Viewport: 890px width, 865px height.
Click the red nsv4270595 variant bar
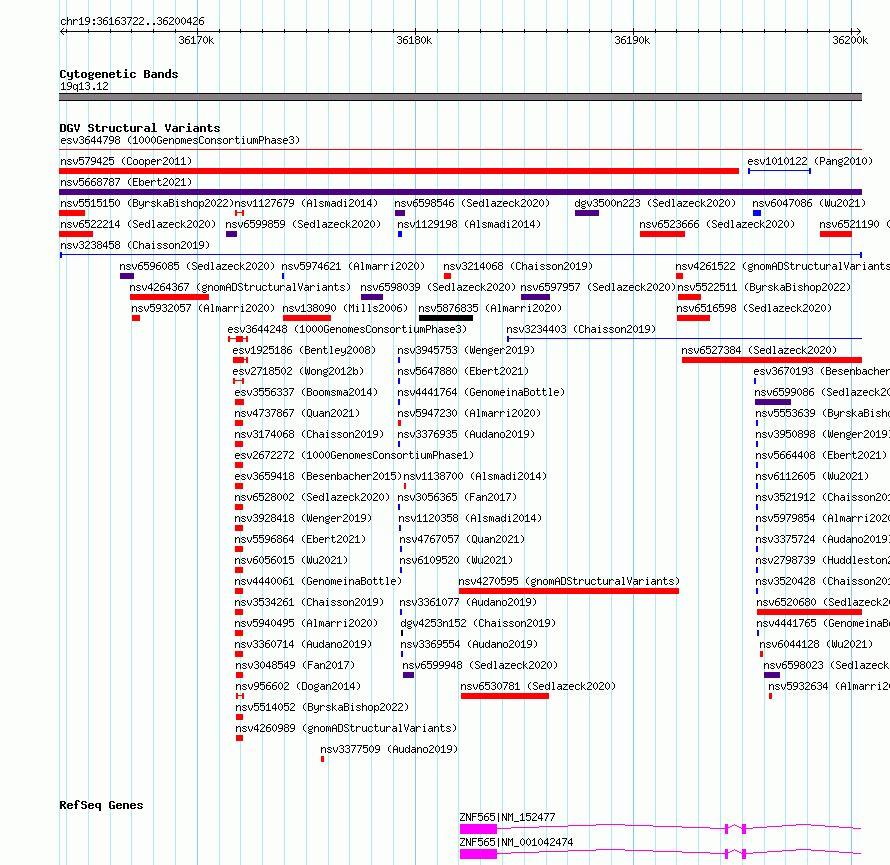click(569, 591)
